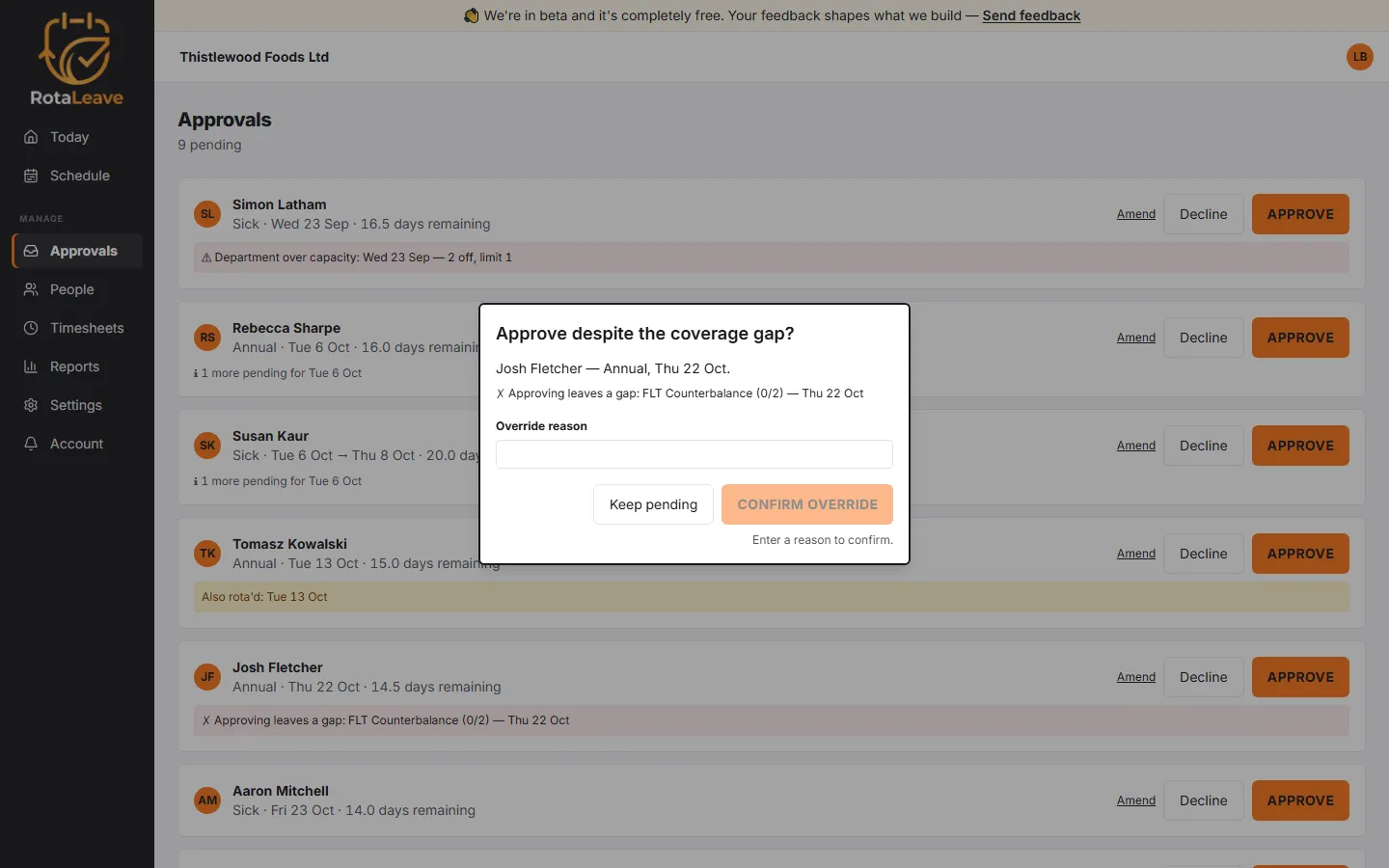Image resolution: width=1389 pixels, height=868 pixels.
Task: Open the Reports chart icon
Action: 31,366
